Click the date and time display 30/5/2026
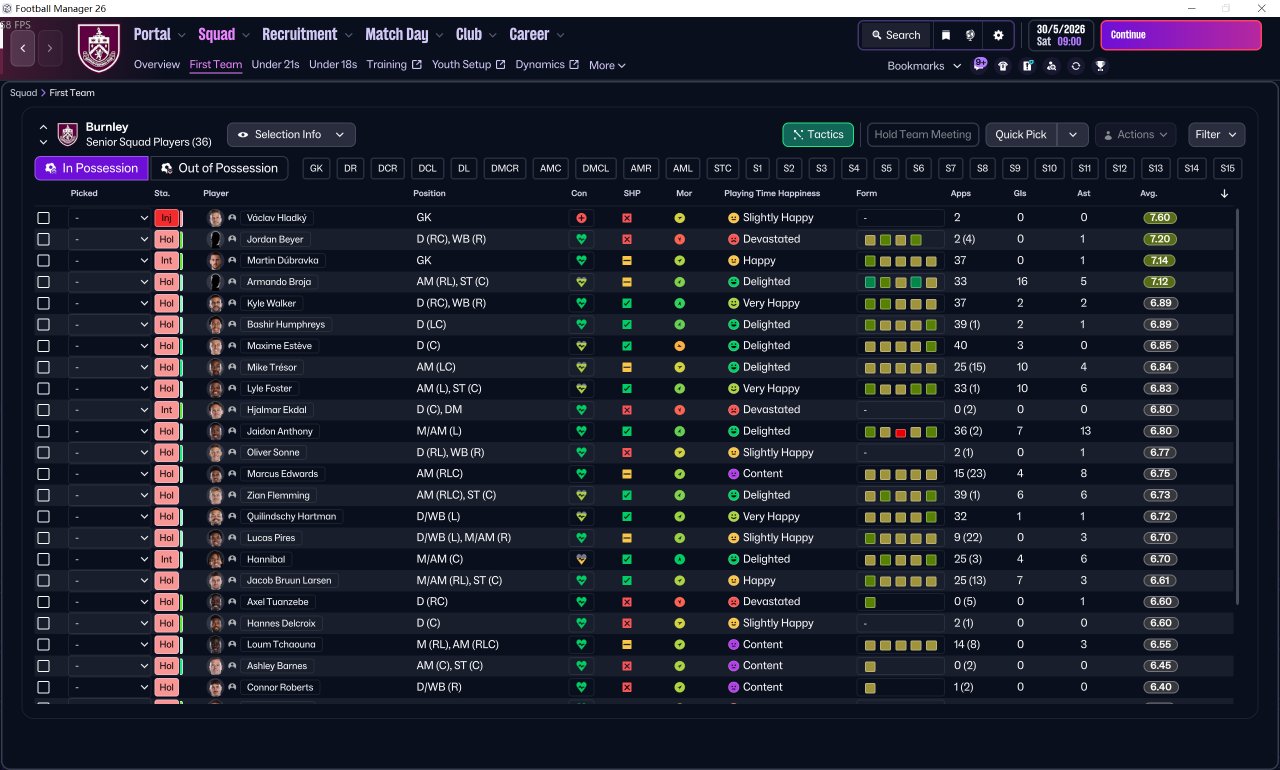The image size is (1280, 770). tap(1063, 35)
